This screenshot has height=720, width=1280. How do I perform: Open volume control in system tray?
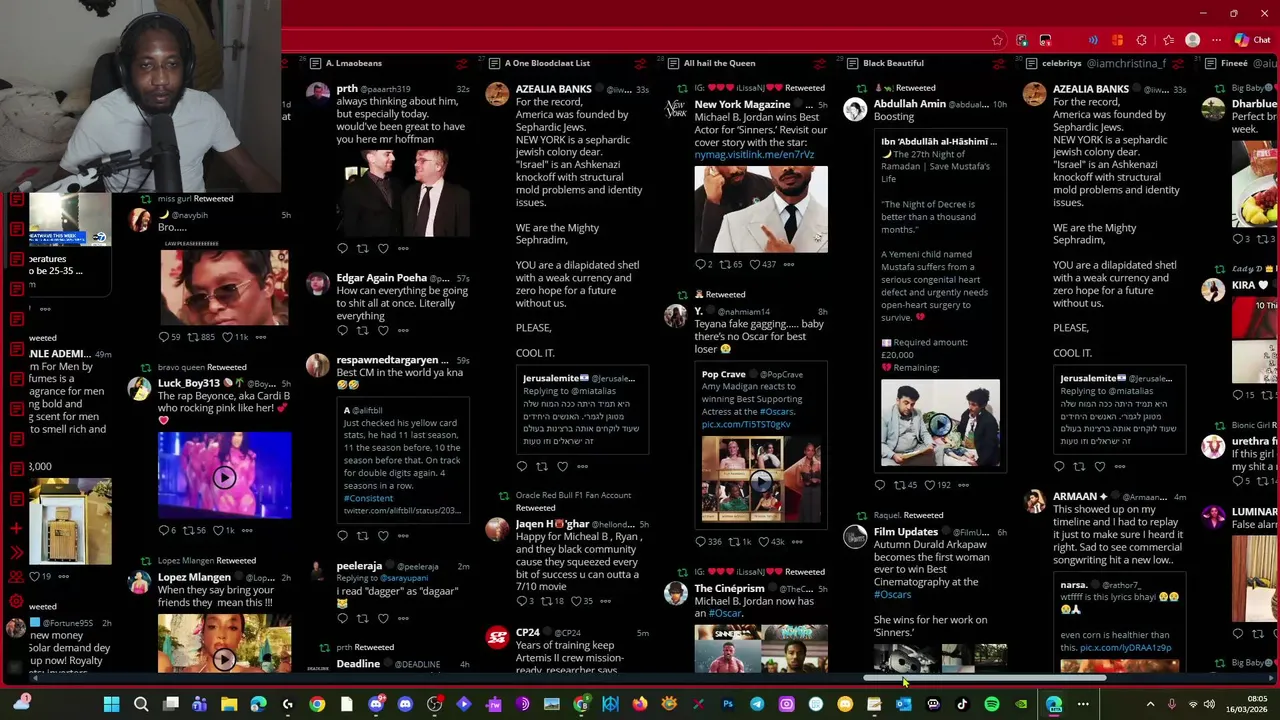coord(1209,704)
